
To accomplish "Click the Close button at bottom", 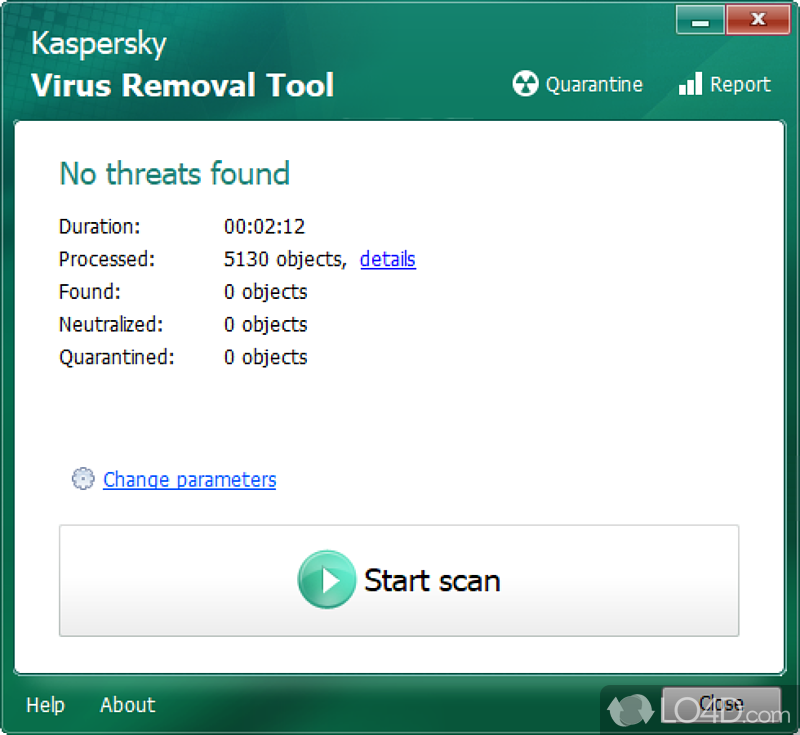I will (721, 704).
